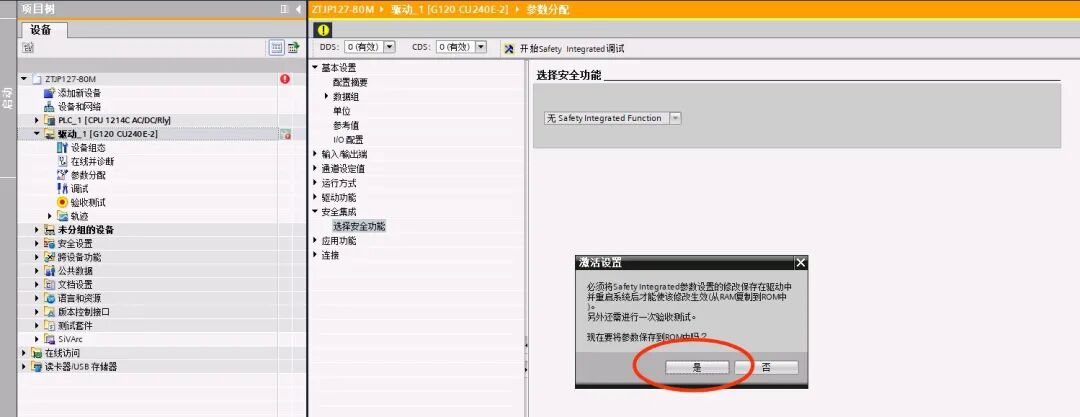Expand the 测试套件 node
Screen dimensions: 1080x417
tap(37, 325)
